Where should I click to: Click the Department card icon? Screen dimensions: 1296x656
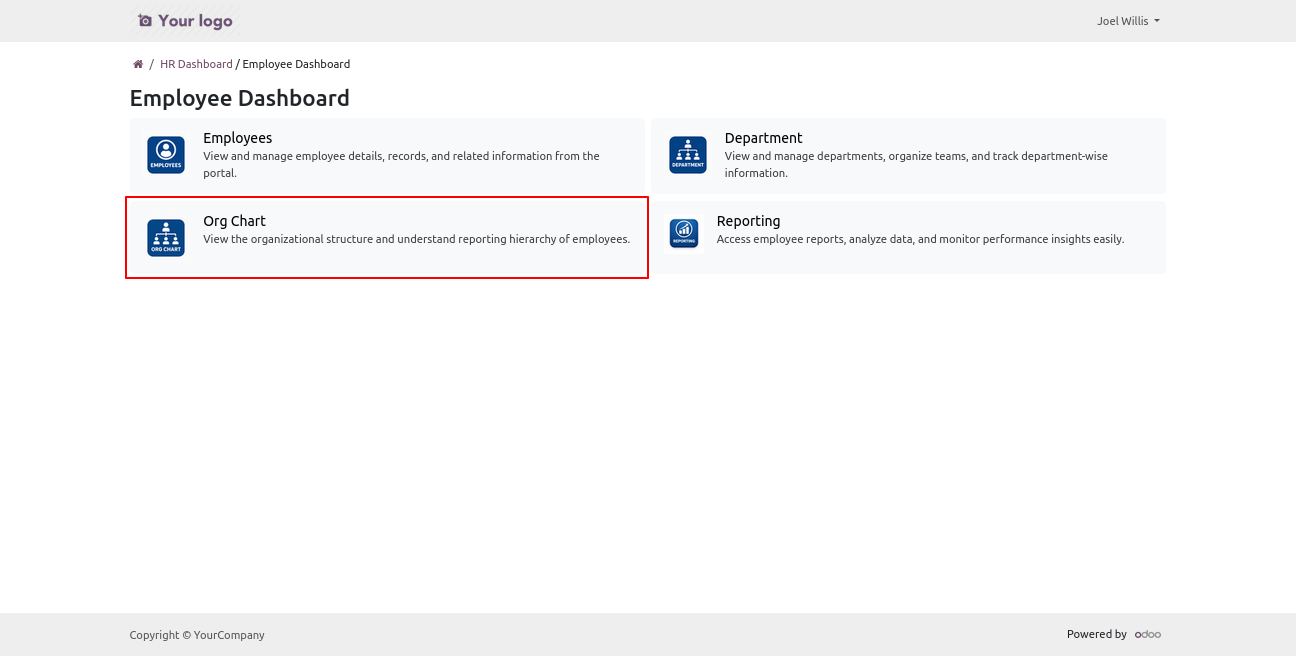[x=688, y=155]
